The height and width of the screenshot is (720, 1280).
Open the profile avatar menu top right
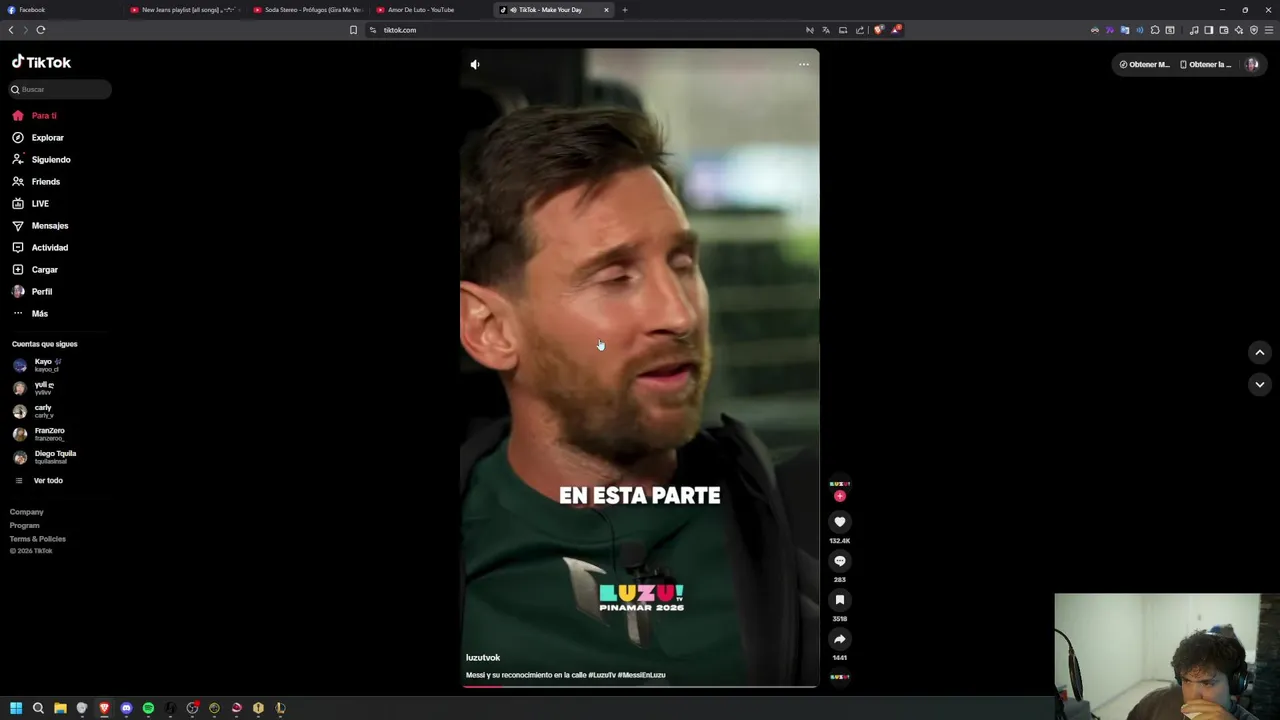pos(1252,64)
